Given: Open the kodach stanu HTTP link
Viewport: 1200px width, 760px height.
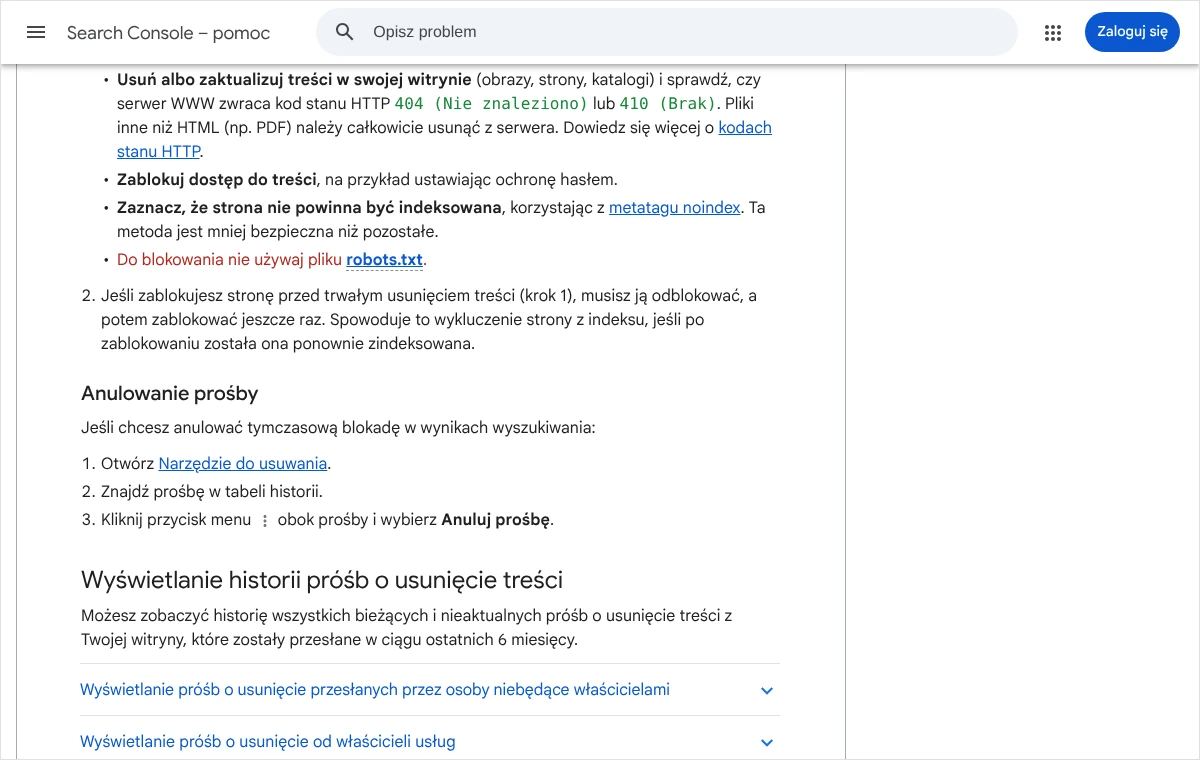Looking at the screenshot, I should point(444,140).
